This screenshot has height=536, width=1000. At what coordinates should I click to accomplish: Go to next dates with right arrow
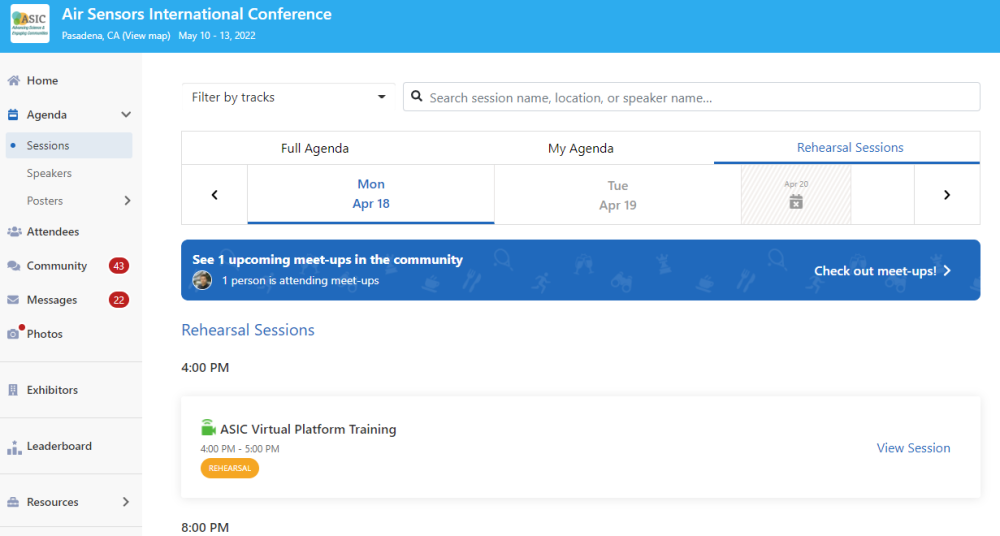(947, 195)
